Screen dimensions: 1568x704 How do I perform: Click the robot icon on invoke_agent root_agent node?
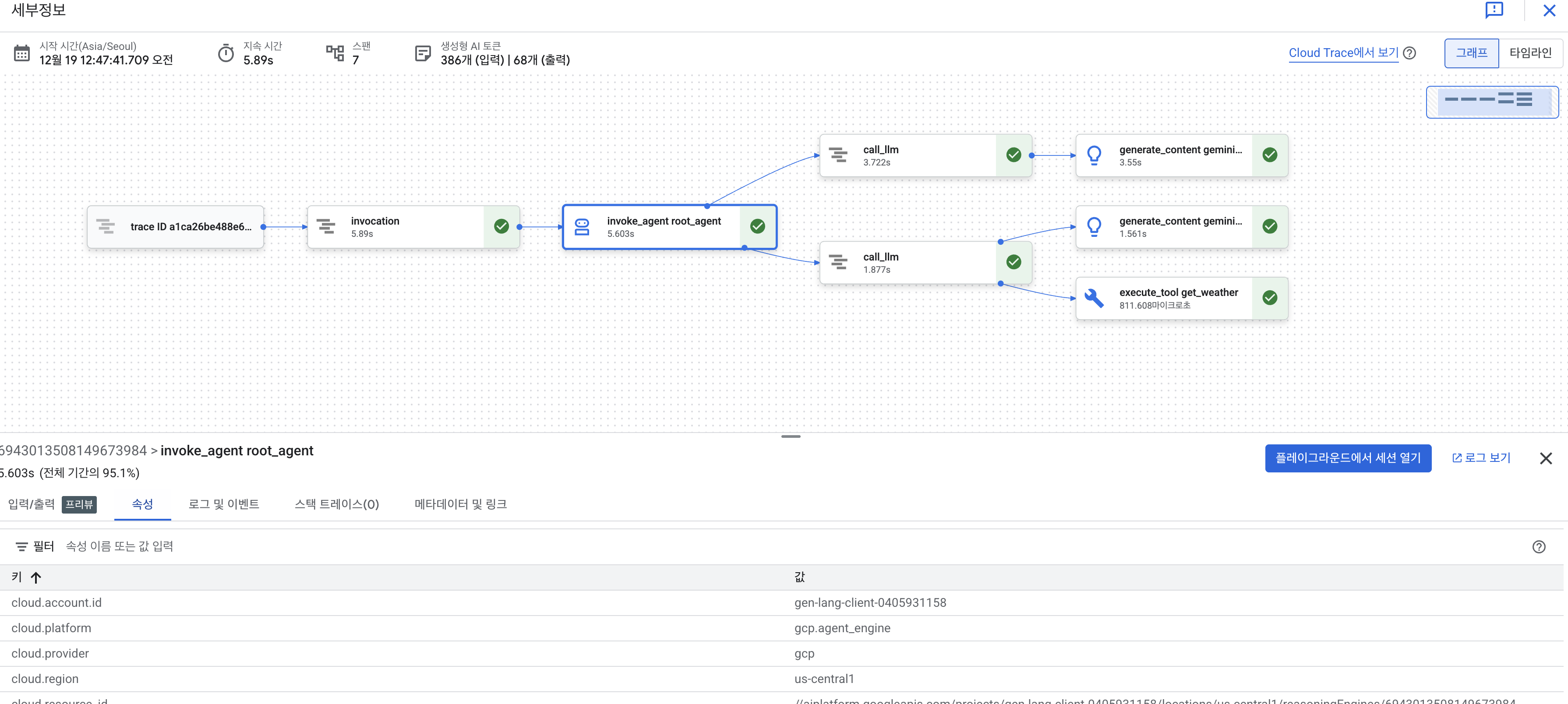tap(582, 227)
